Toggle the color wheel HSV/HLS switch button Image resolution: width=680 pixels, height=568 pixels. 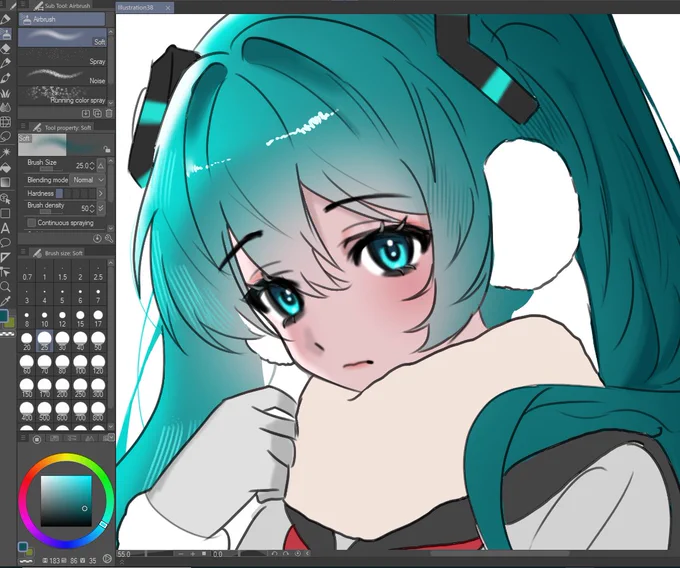[x=107, y=558]
